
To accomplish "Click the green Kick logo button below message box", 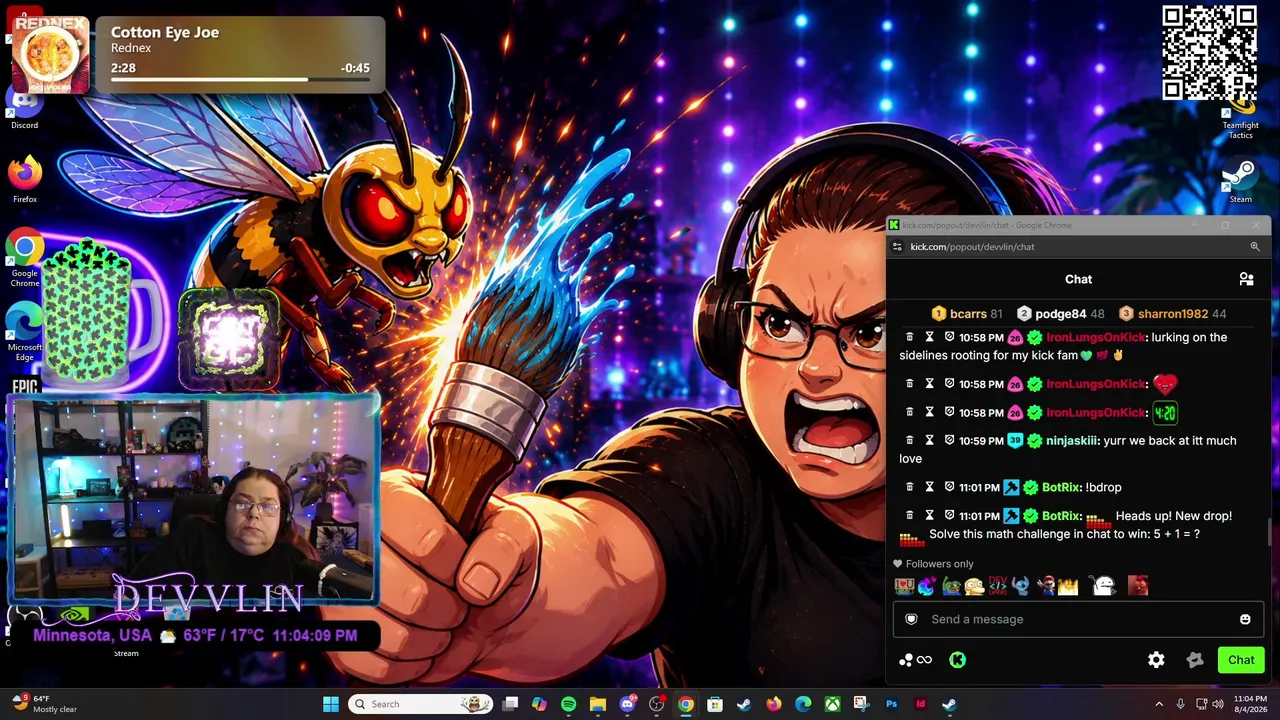I will point(957,660).
